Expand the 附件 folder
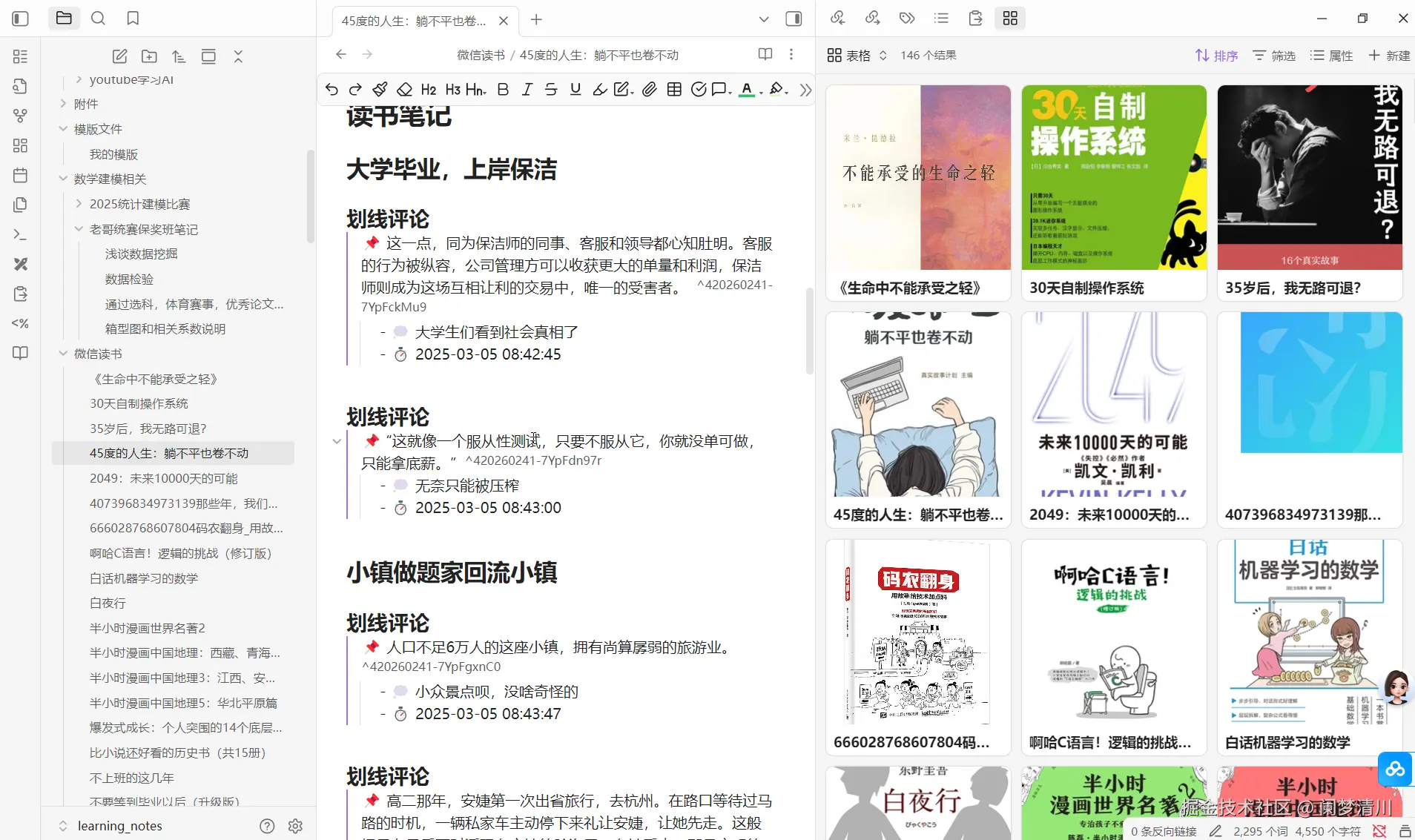 (x=63, y=104)
